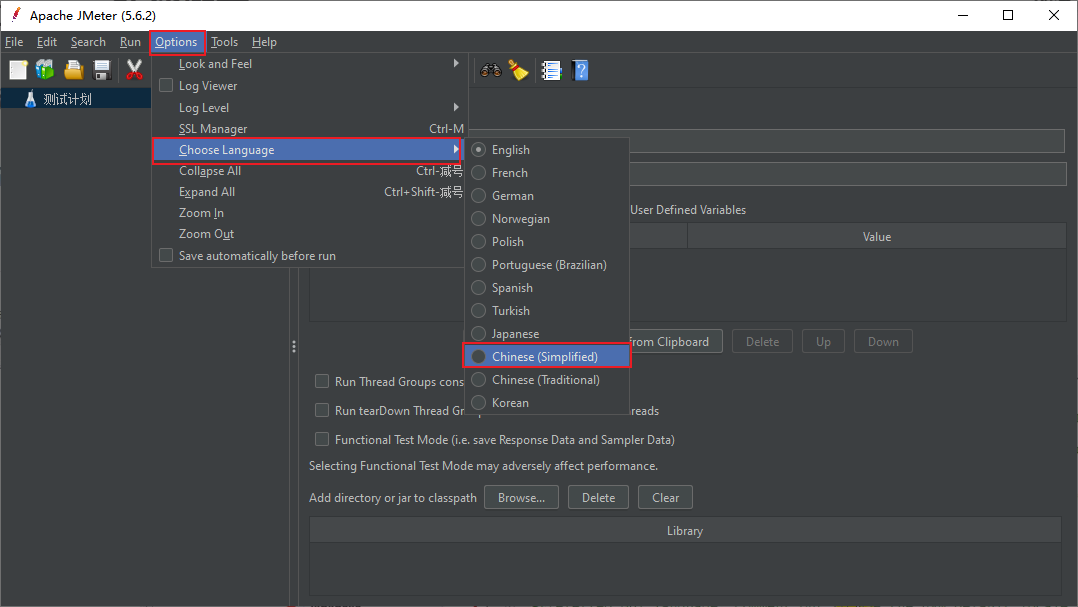
Task: Open the Function Helper list icon
Action: pos(551,70)
